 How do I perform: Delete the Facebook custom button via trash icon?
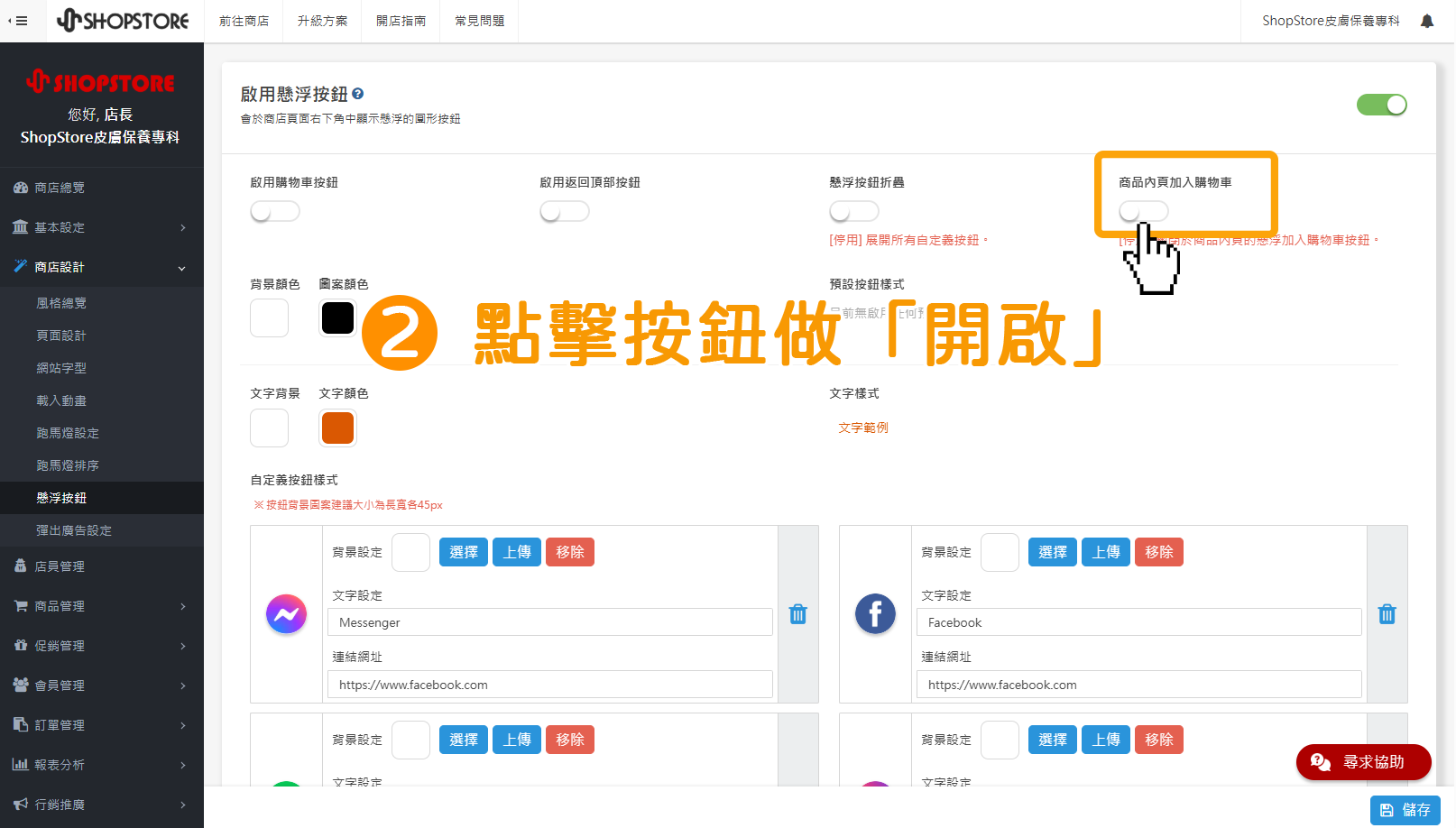click(1387, 614)
